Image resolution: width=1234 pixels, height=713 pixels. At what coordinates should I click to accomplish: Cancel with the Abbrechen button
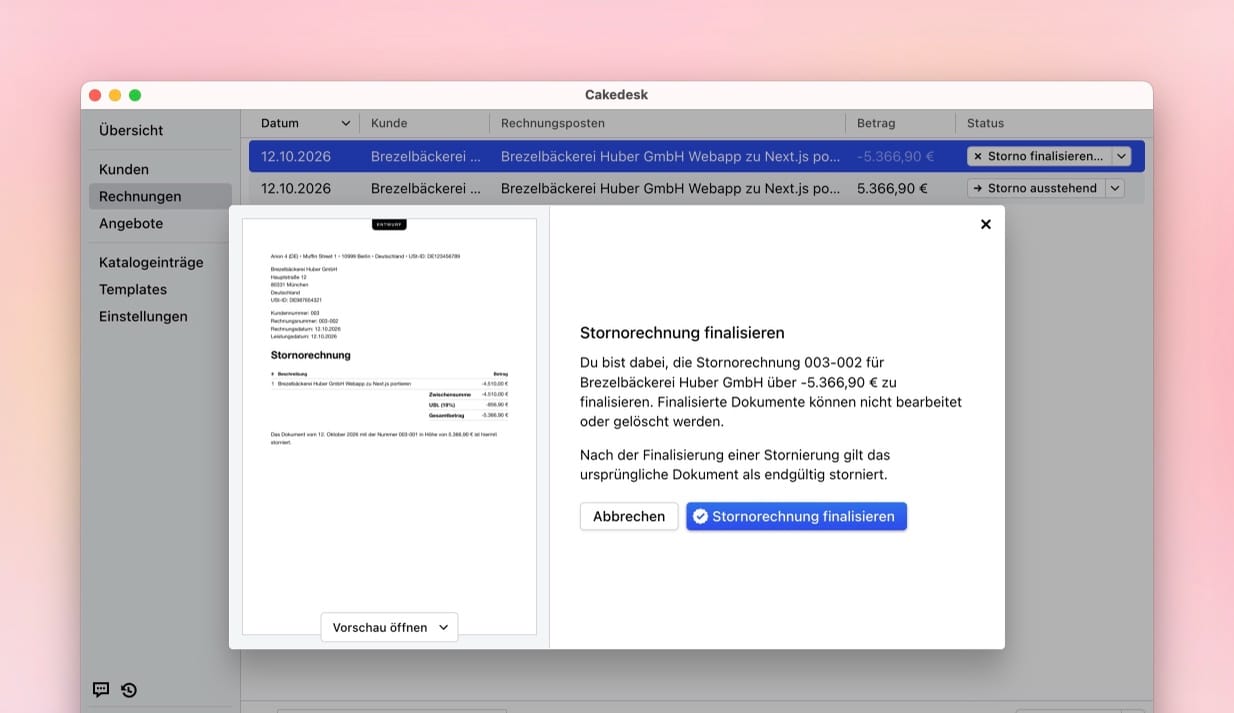[x=629, y=516]
